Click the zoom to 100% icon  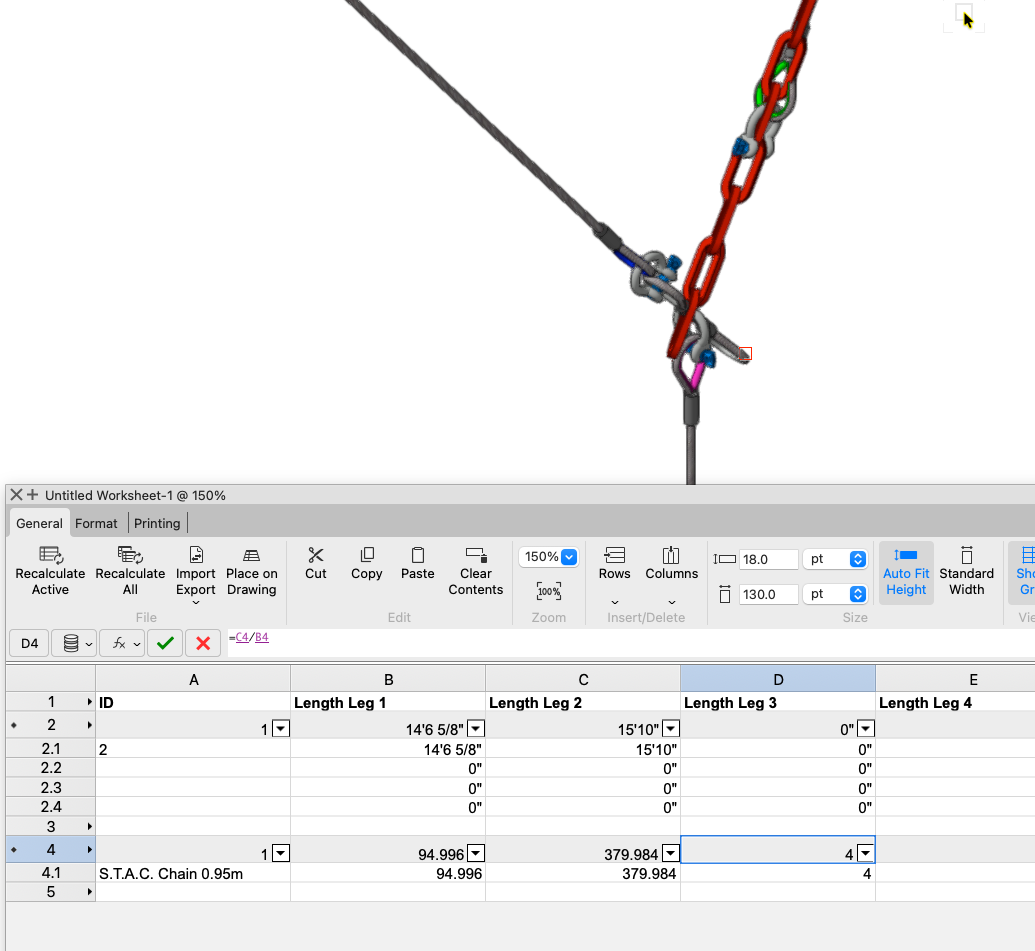pos(548,591)
